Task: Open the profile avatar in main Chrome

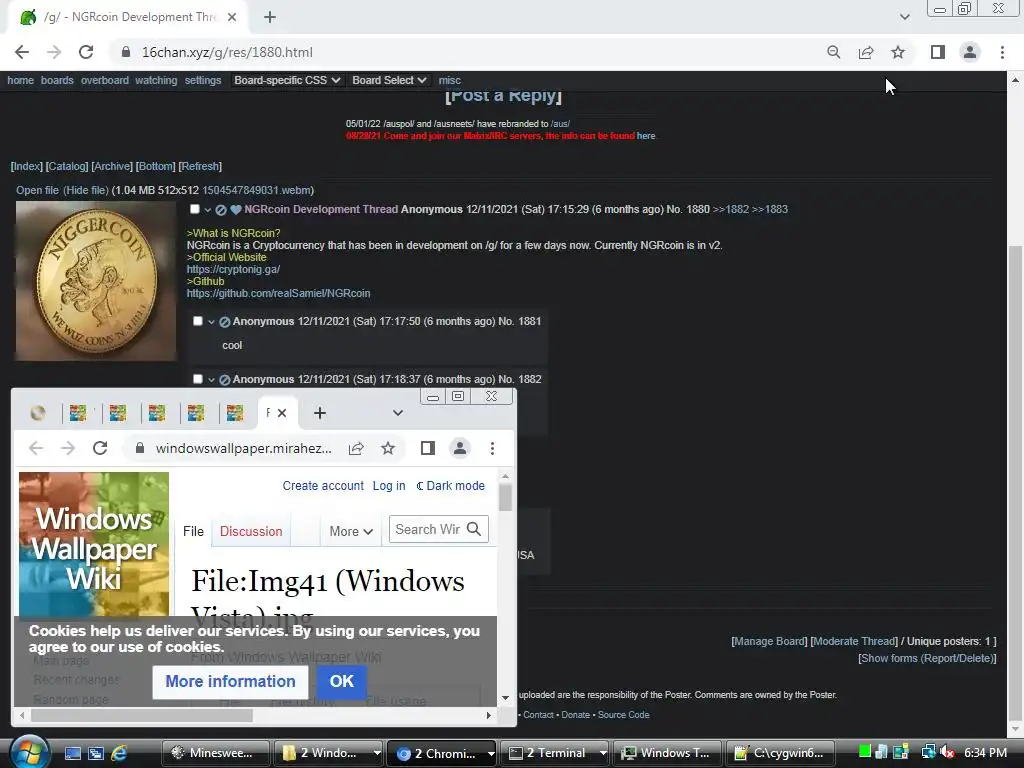Action: [x=970, y=52]
